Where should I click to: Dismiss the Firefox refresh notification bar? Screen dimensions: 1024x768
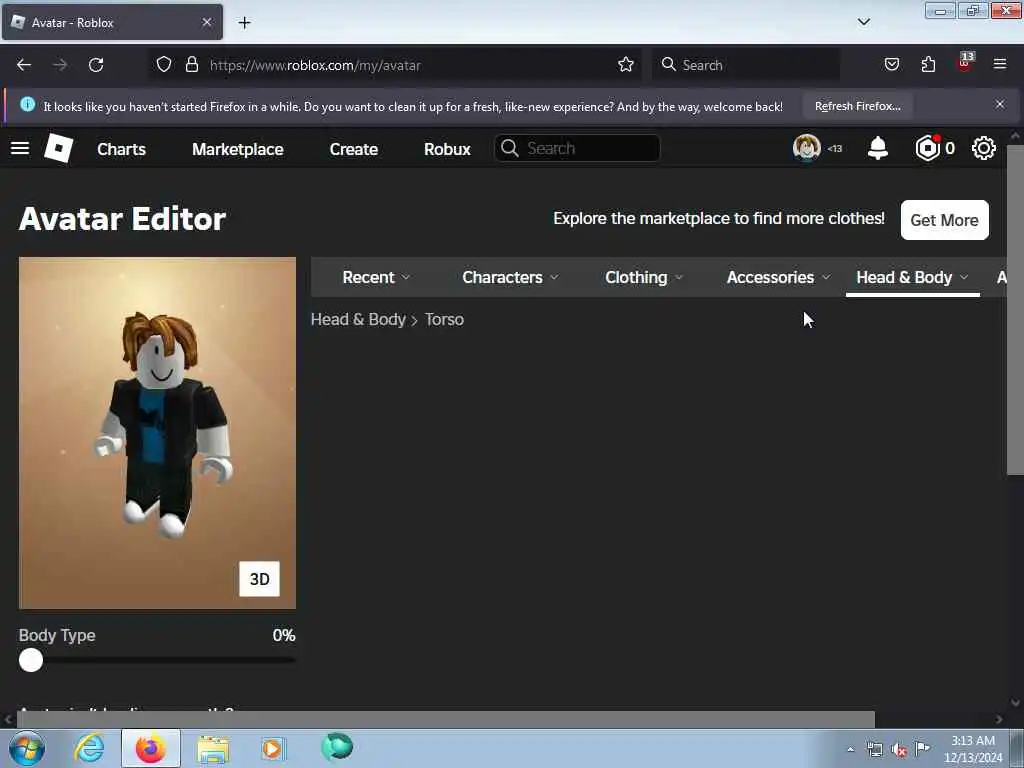click(x=1000, y=104)
